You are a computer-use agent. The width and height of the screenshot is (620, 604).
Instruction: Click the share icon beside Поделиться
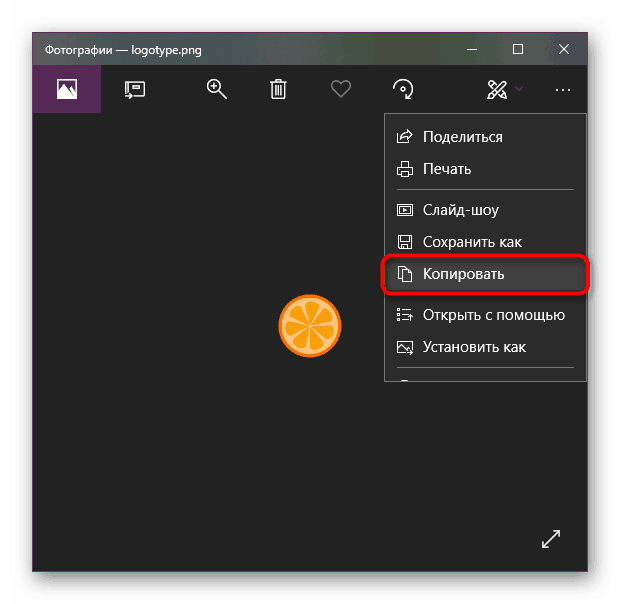pyautogui.click(x=405, y=137)
